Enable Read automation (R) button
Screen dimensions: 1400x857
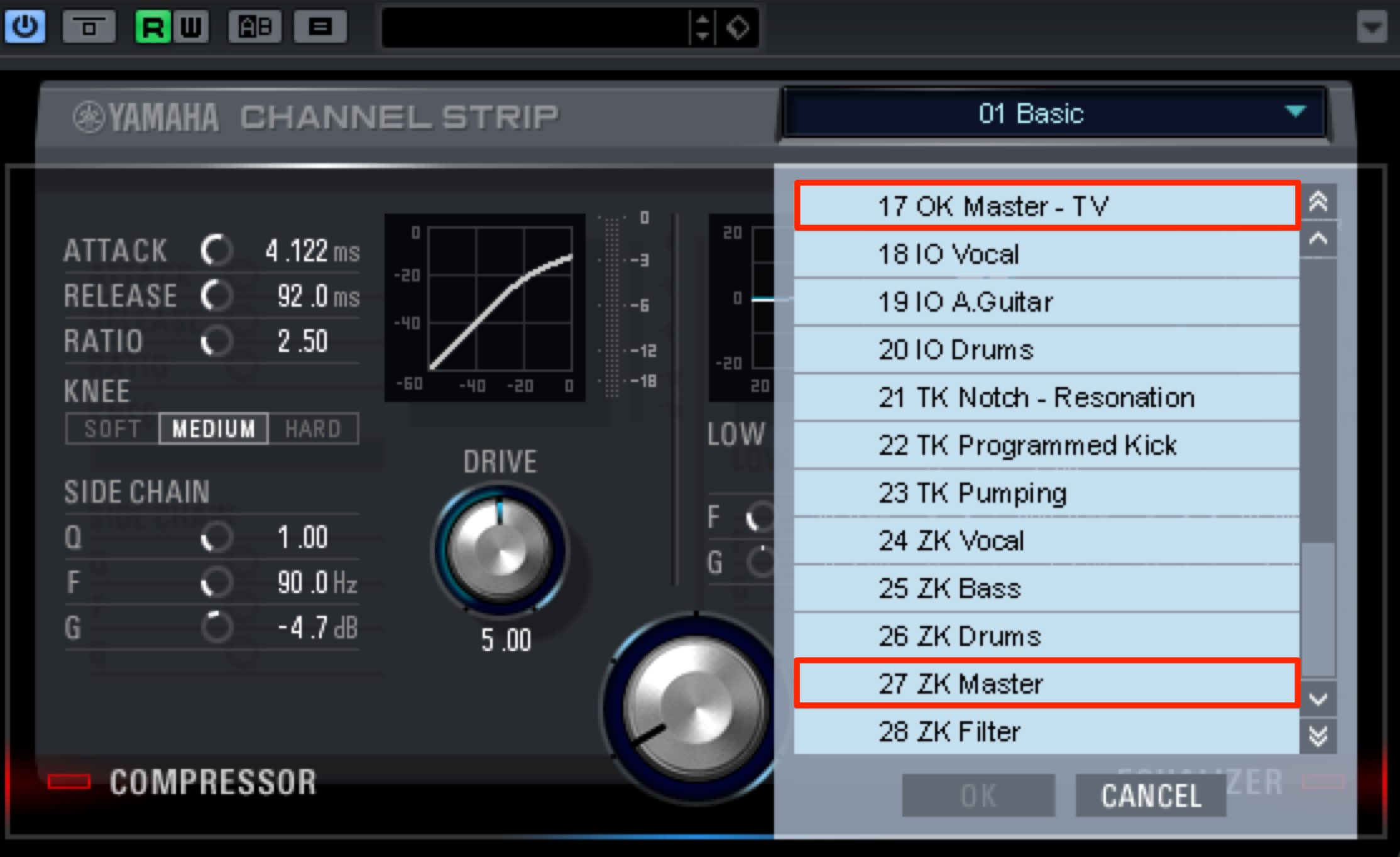click(x=153, y=27)
